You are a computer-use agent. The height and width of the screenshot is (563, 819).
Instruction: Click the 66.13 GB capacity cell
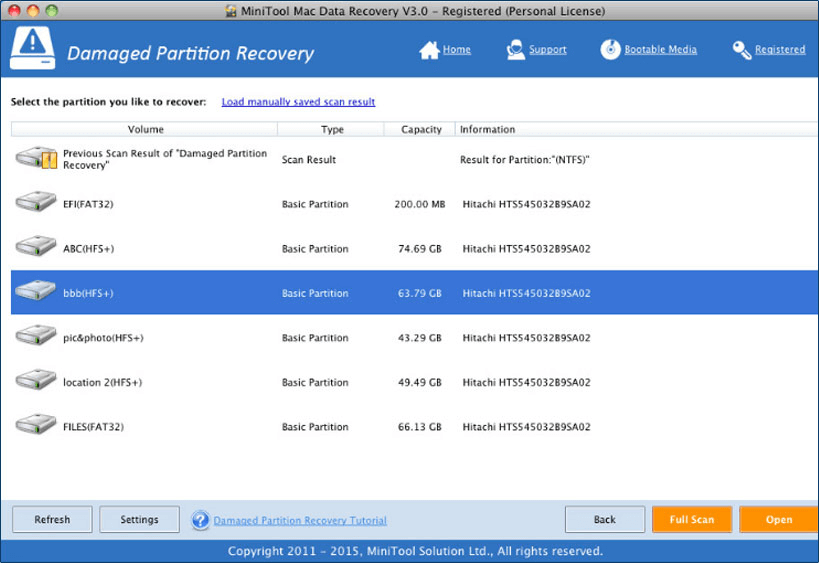click(419, 427)
